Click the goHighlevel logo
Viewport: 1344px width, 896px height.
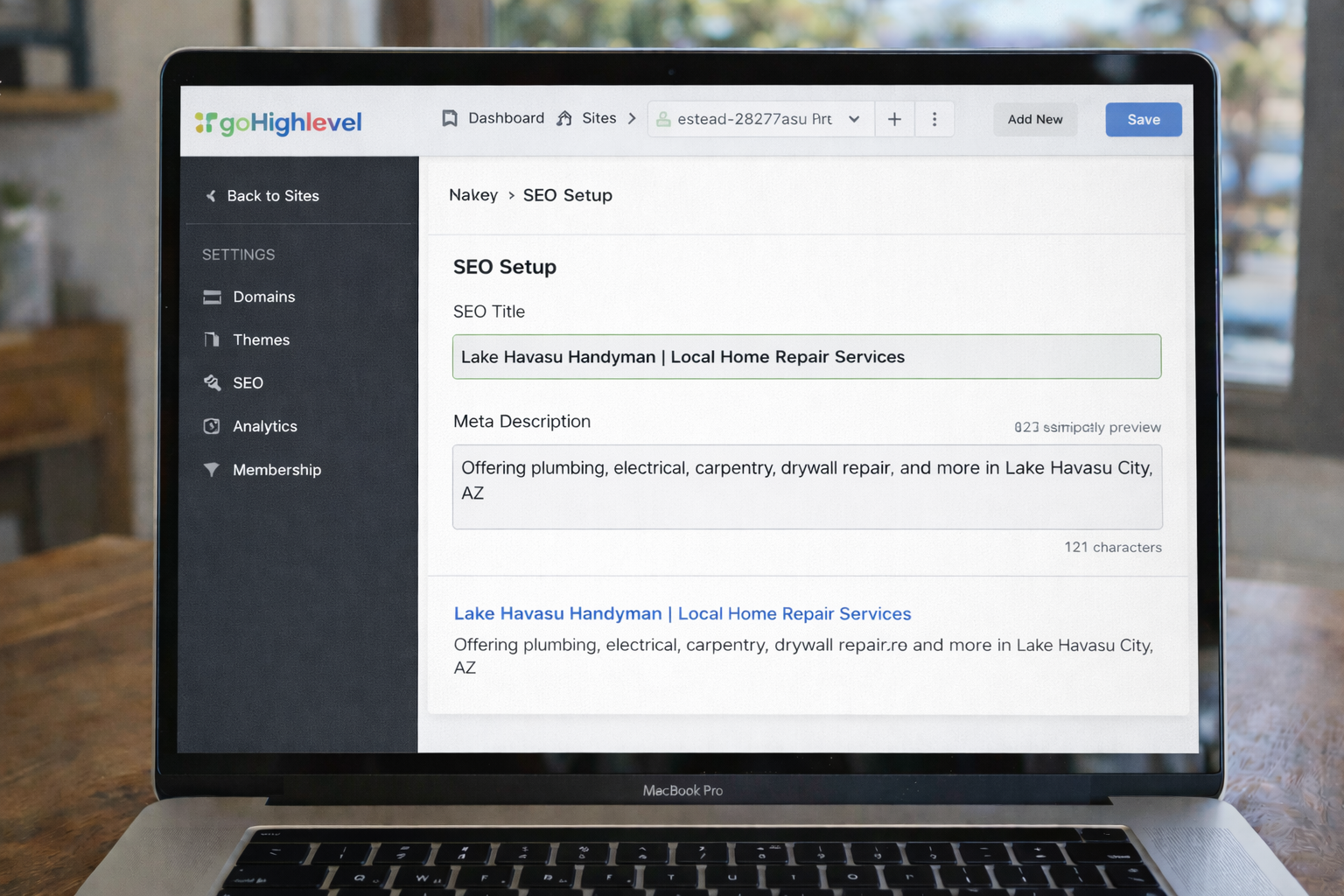278,122
